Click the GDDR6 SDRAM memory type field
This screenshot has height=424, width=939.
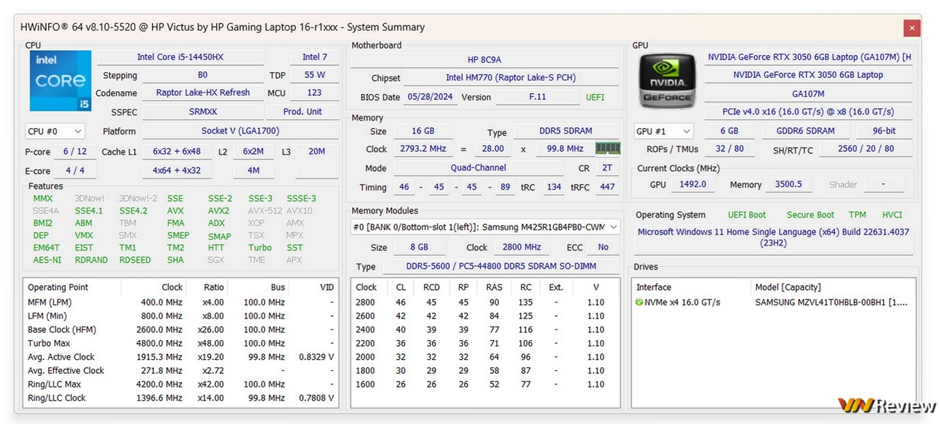(805, 131)
